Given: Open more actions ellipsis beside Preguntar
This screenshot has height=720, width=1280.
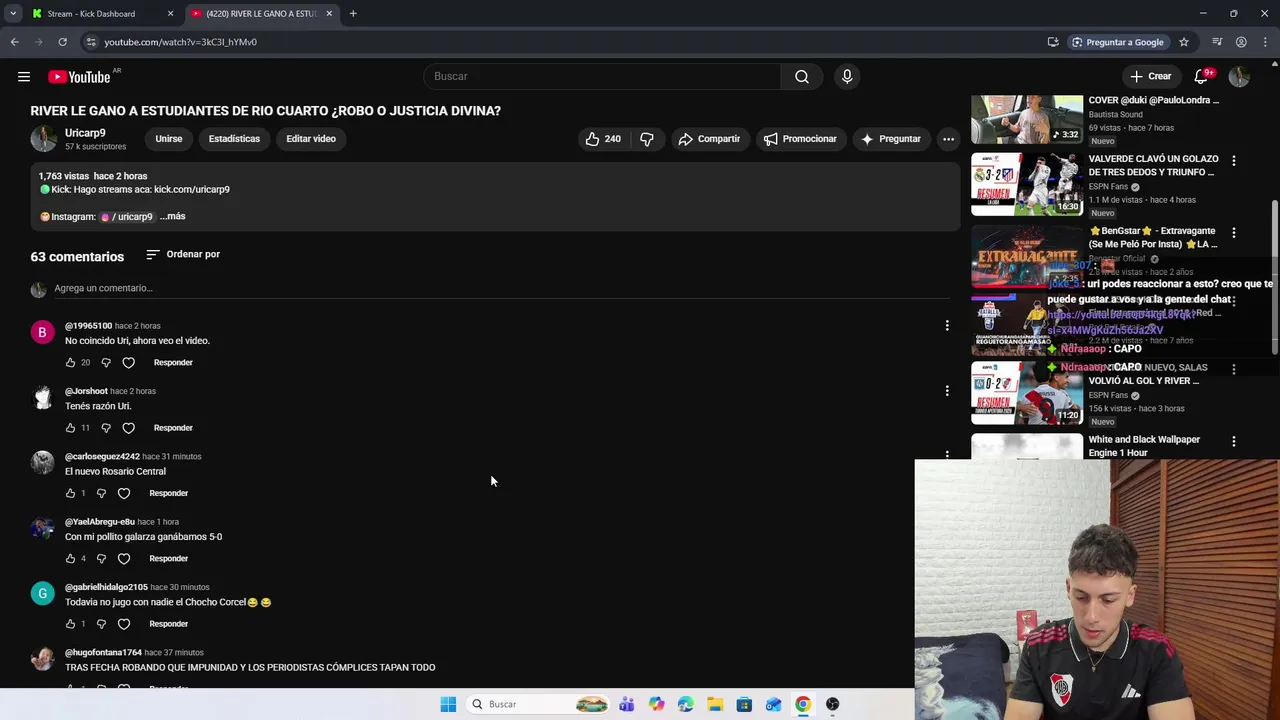Looking at the screenshot, I should click(x=948, y=139).
